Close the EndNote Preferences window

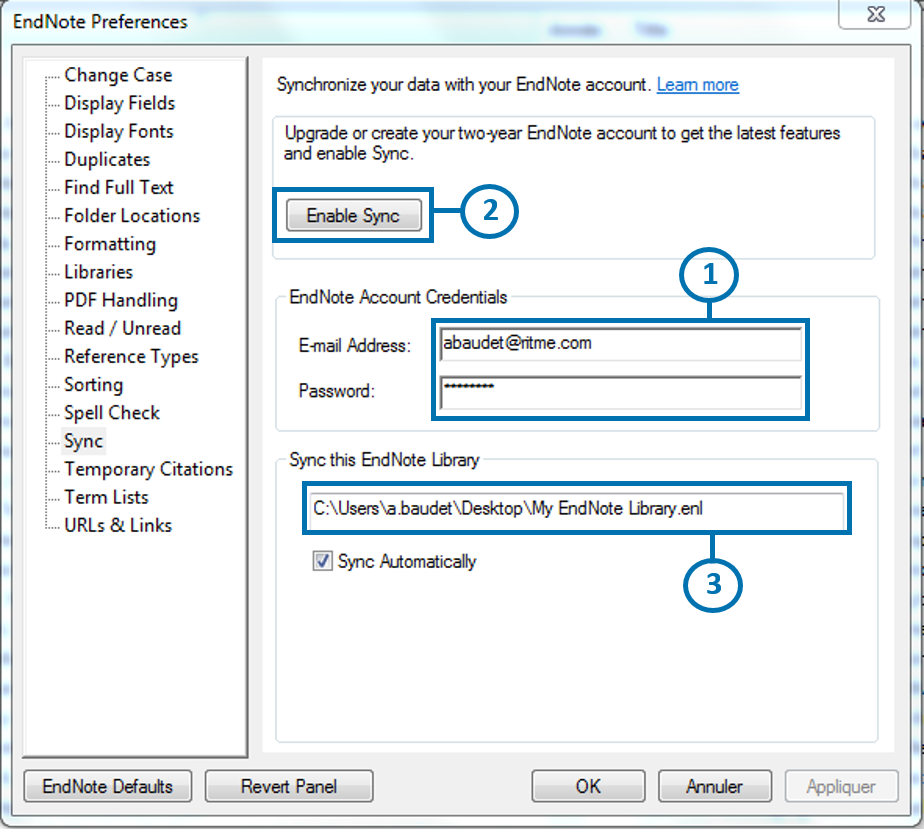click(876, 14)
